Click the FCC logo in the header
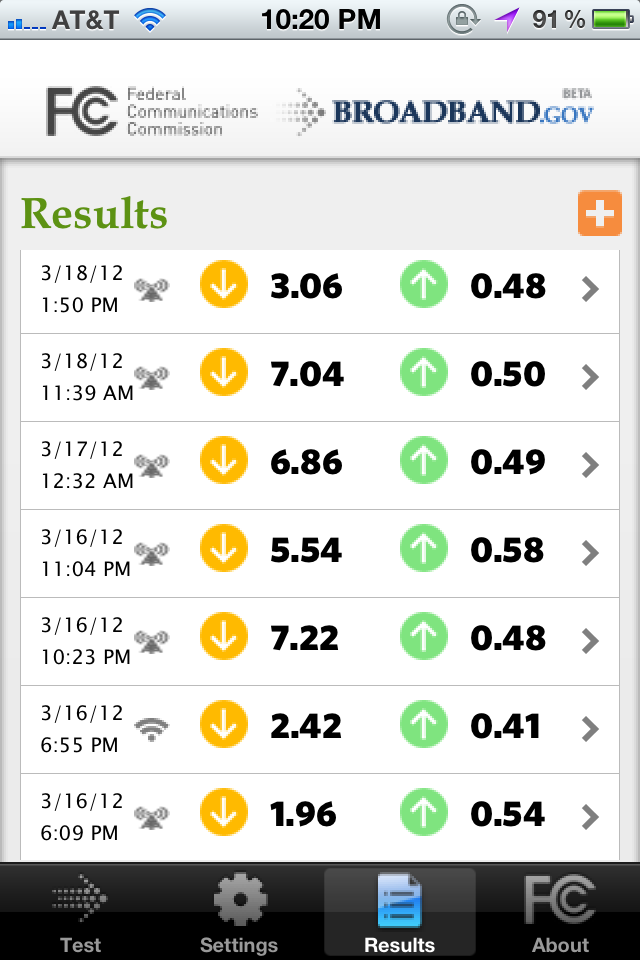 click(x=152, y=111)
